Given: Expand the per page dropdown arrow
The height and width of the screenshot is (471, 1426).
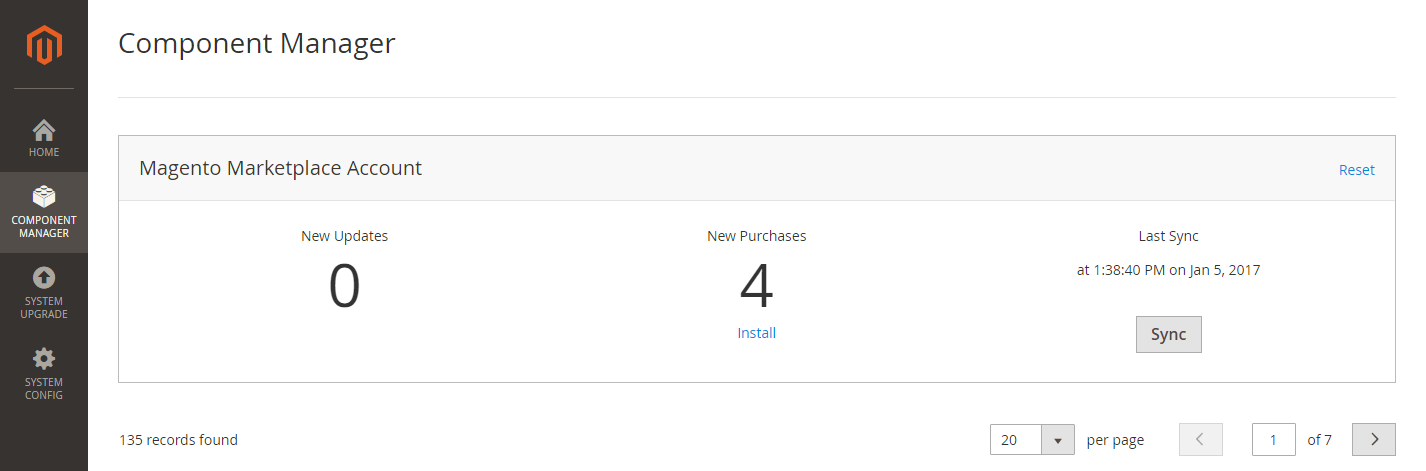Looking at the screenshot, I should tap(1058, 440).
